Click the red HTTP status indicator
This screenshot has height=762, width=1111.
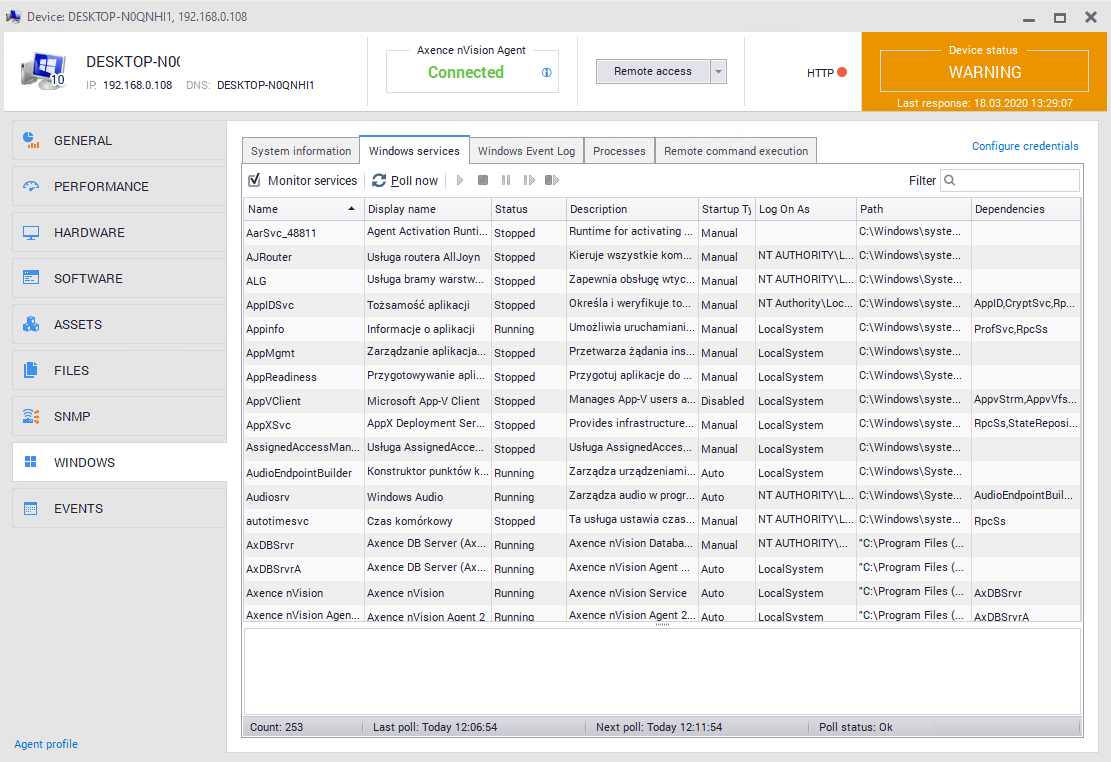pyautogui.click(x=842, y=72)
